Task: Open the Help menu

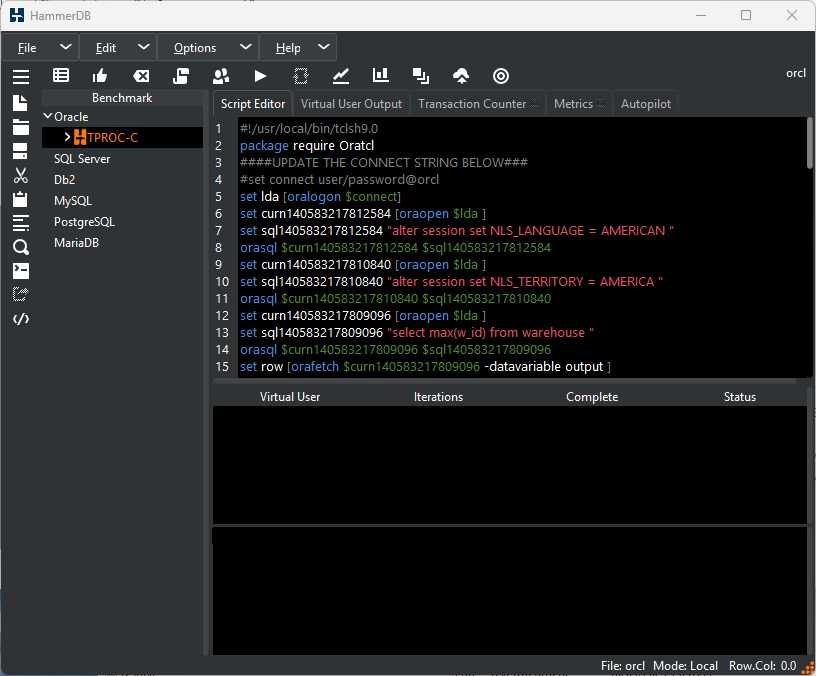Action: click(288, 48)
